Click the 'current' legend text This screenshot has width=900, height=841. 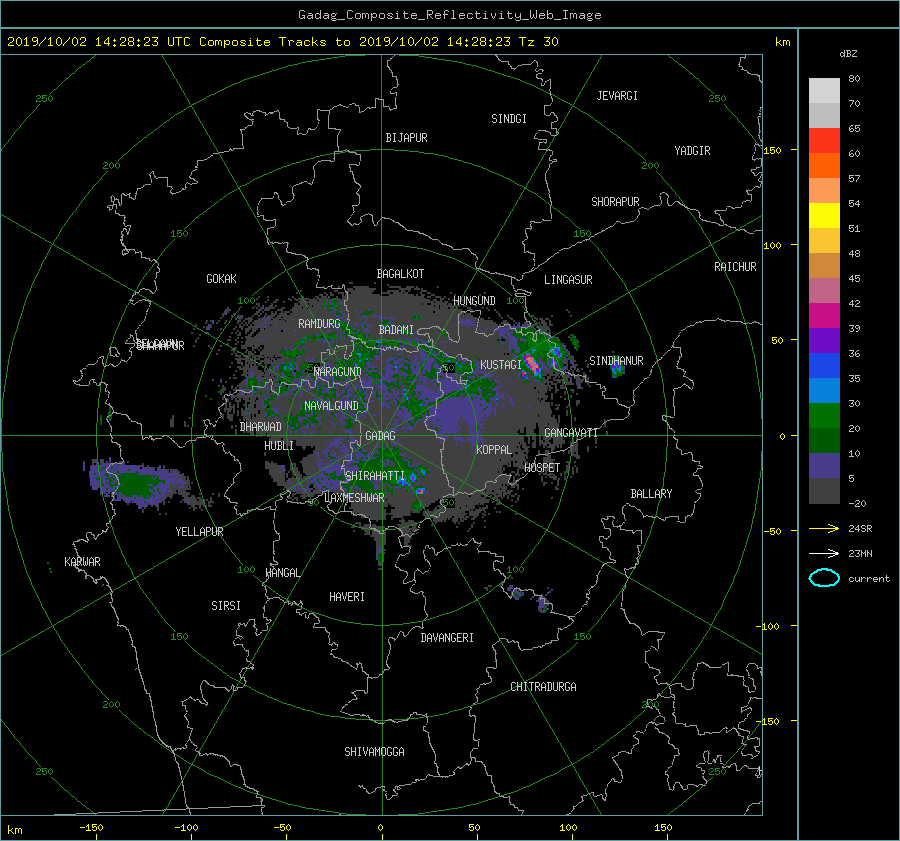[868, 579]
